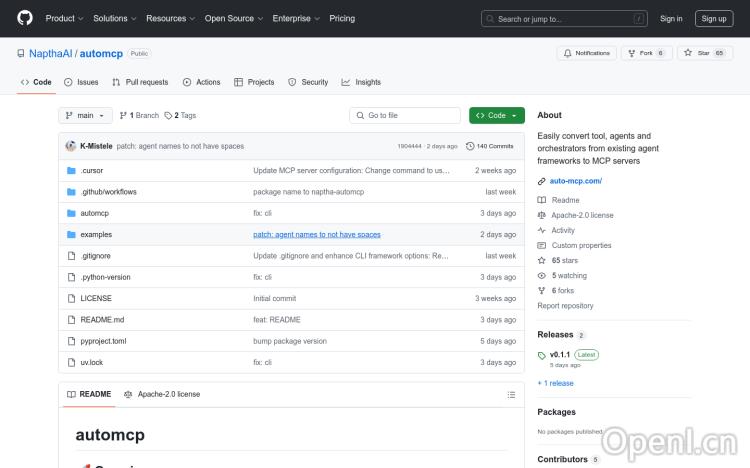Image resolution: width=750 pixels, height=468 pixels.
Task: Expand the main branch dropdown
Action: click(86, 115)
